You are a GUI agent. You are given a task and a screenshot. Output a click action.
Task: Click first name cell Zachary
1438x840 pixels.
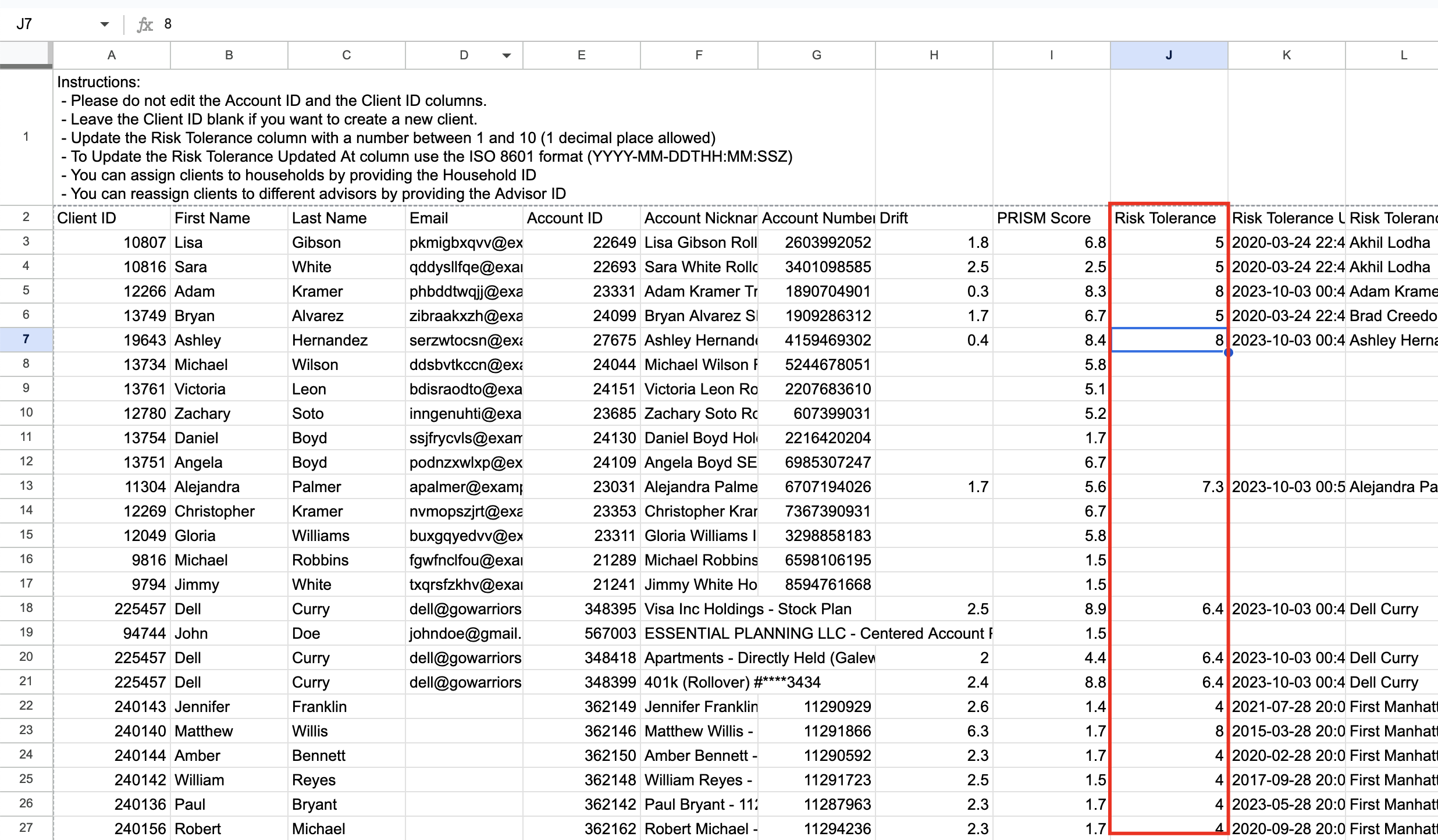point(229,414)
